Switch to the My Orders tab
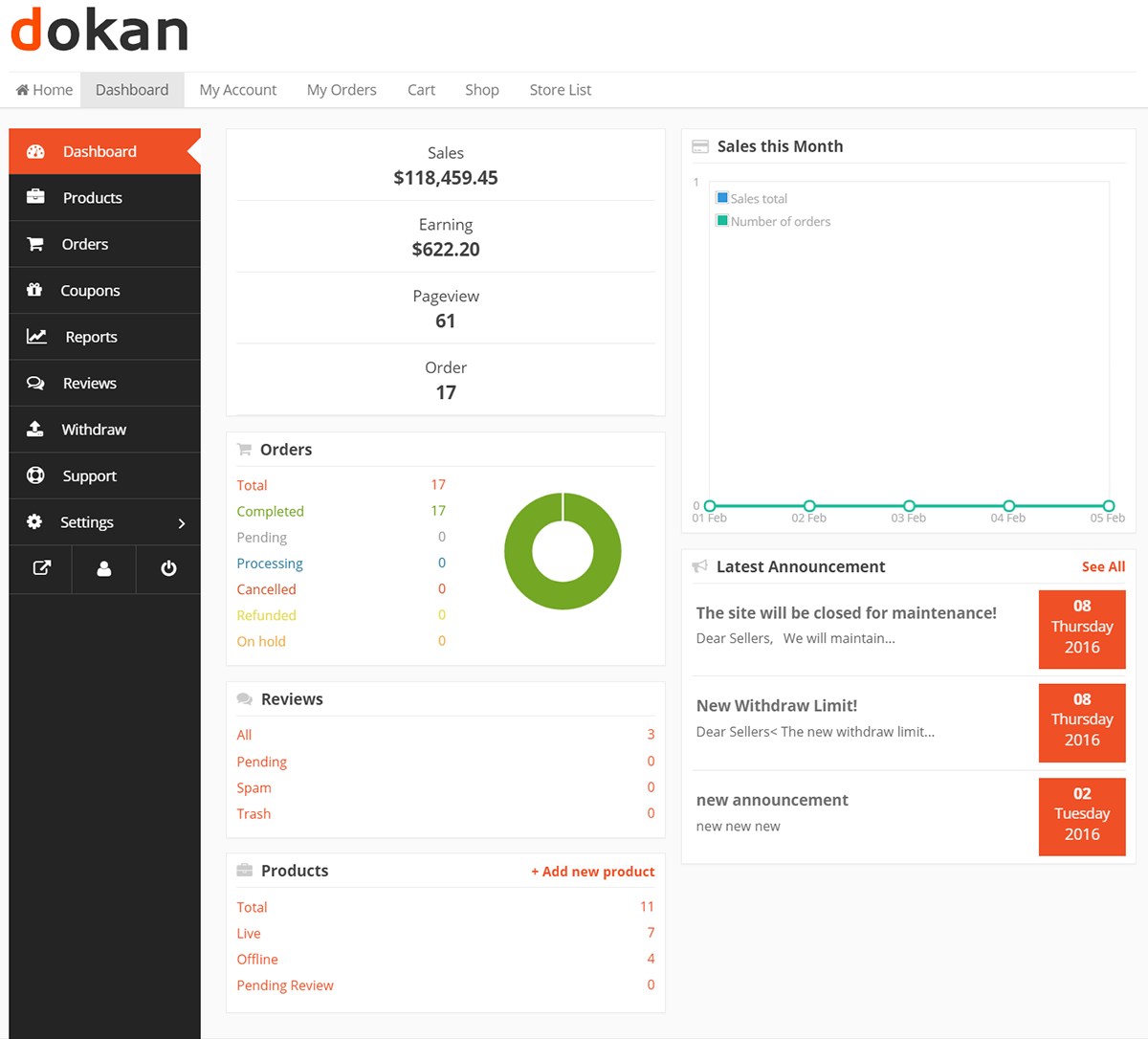Screen dimensions: 1148x1039 [342, 89]
